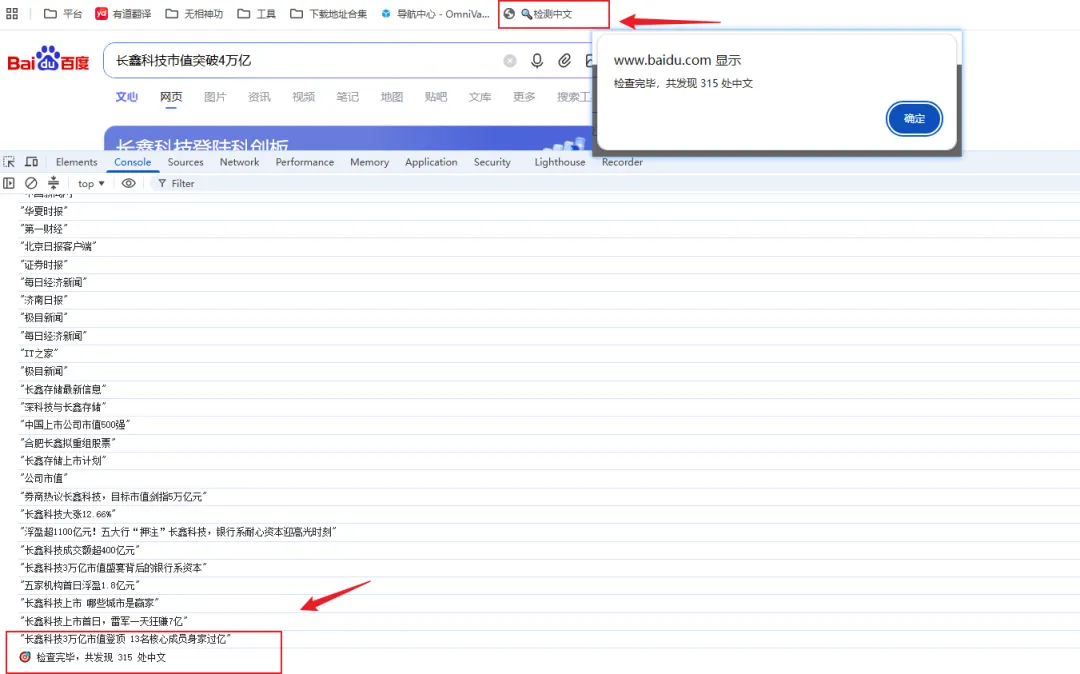The width and height of the screenshot is (1080, 674).
Task: Click console line "长鑫科技大涨12.66%"
Action: pyautogui.click(x=68, y=514)
